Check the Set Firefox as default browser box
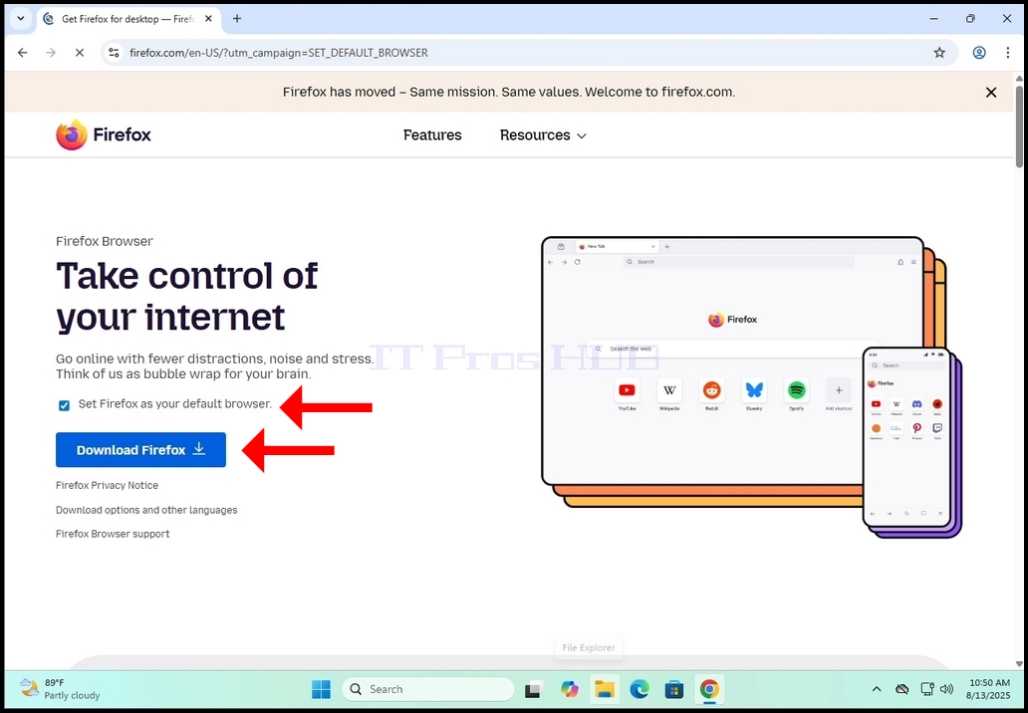This screenshot has height=713, width=1028. click(x=64, y=406)
